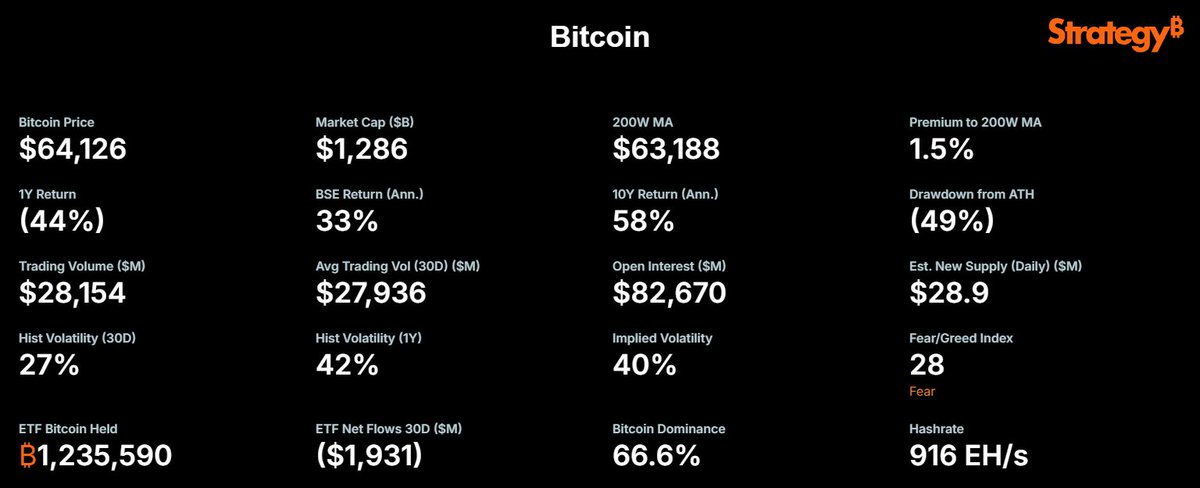Select the Drawdown from ATH (49%) value
The height and width of the screenshot is (488, 1200).
click(x=950, y=222)
